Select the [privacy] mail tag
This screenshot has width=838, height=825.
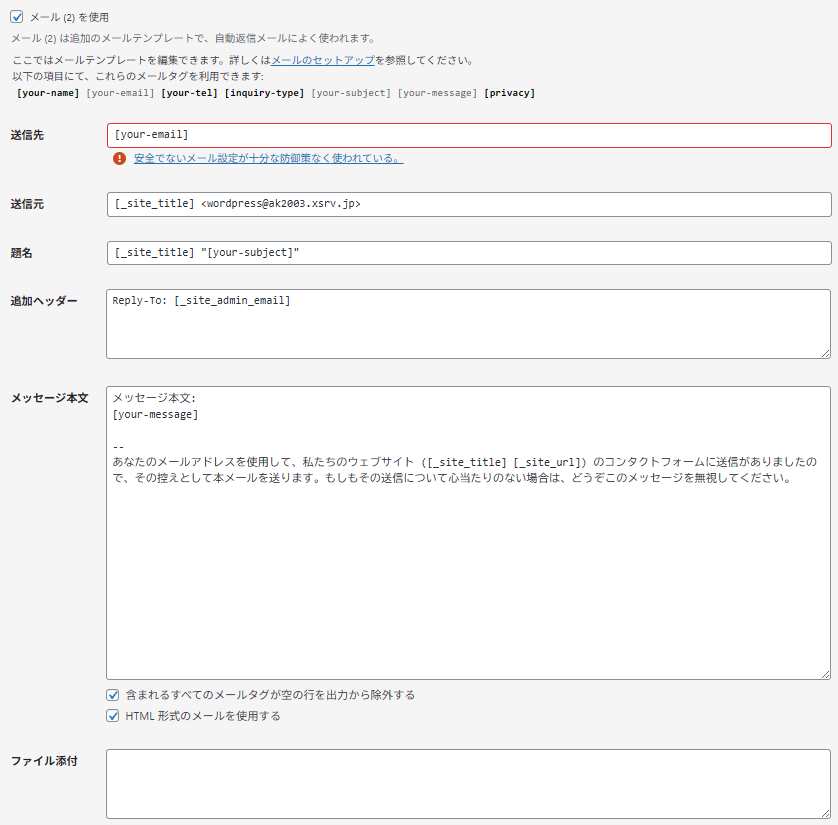click(509, 93)
